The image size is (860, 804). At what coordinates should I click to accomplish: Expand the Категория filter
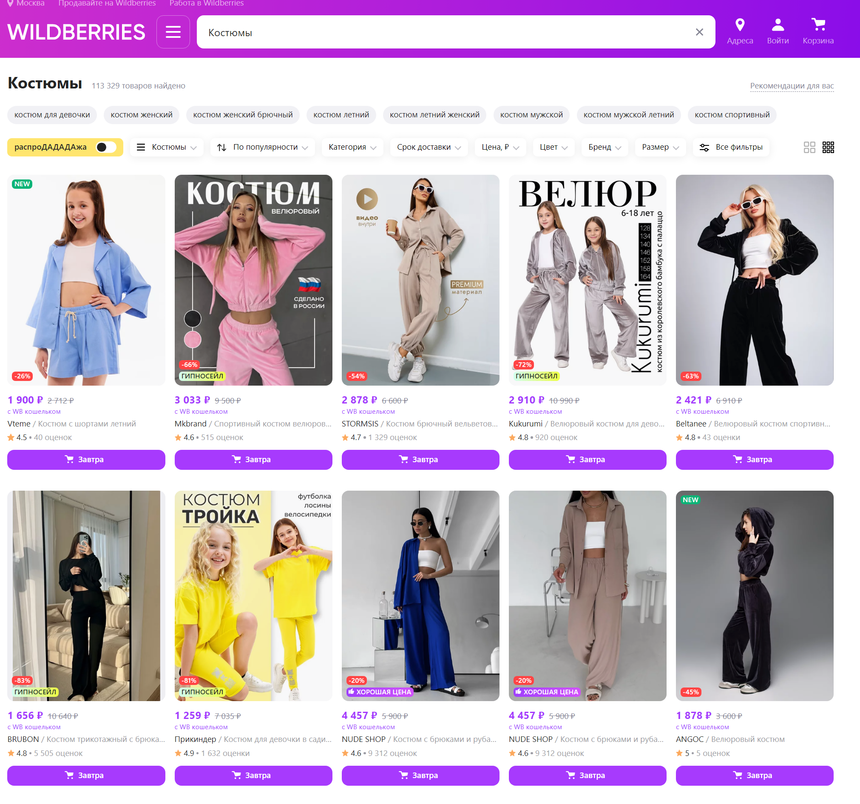pyautogui.click(x=352, y=147)
